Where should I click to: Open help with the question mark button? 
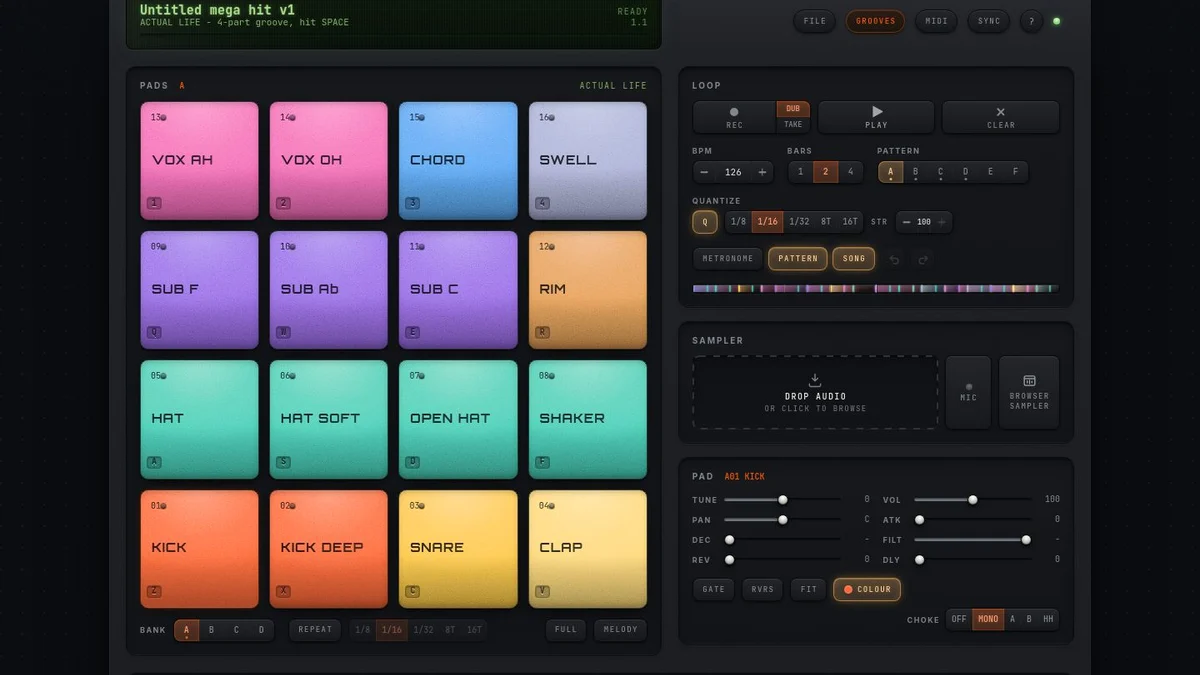tap(1030, 21)
